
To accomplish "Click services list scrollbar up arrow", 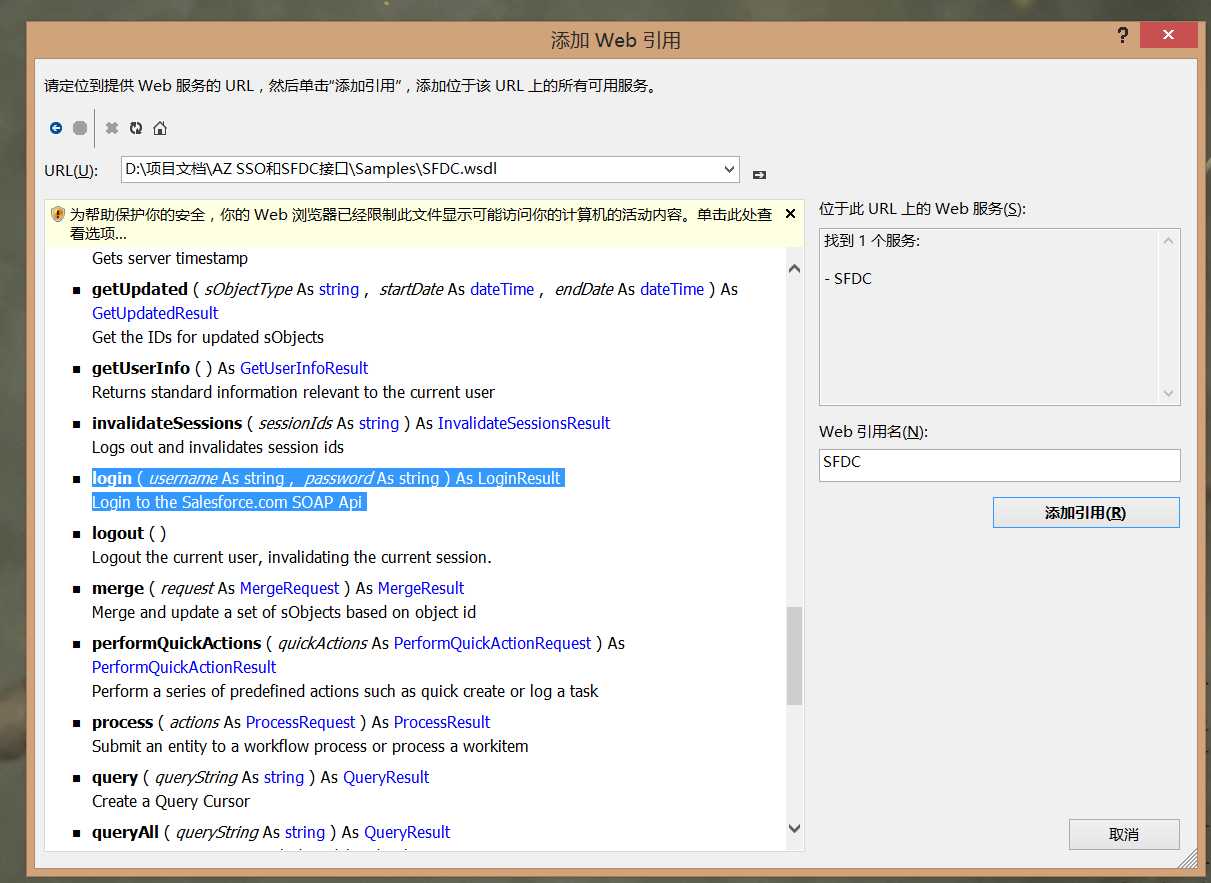I will (x=1169, y=242).
